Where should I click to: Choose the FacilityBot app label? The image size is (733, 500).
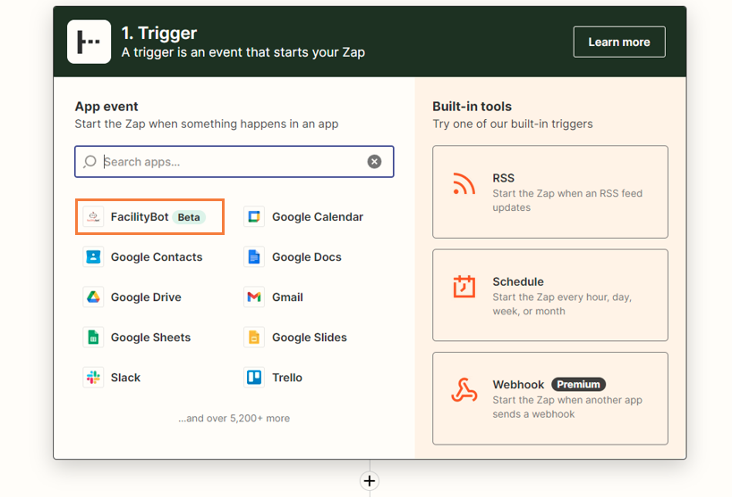(x=139, y=217)
